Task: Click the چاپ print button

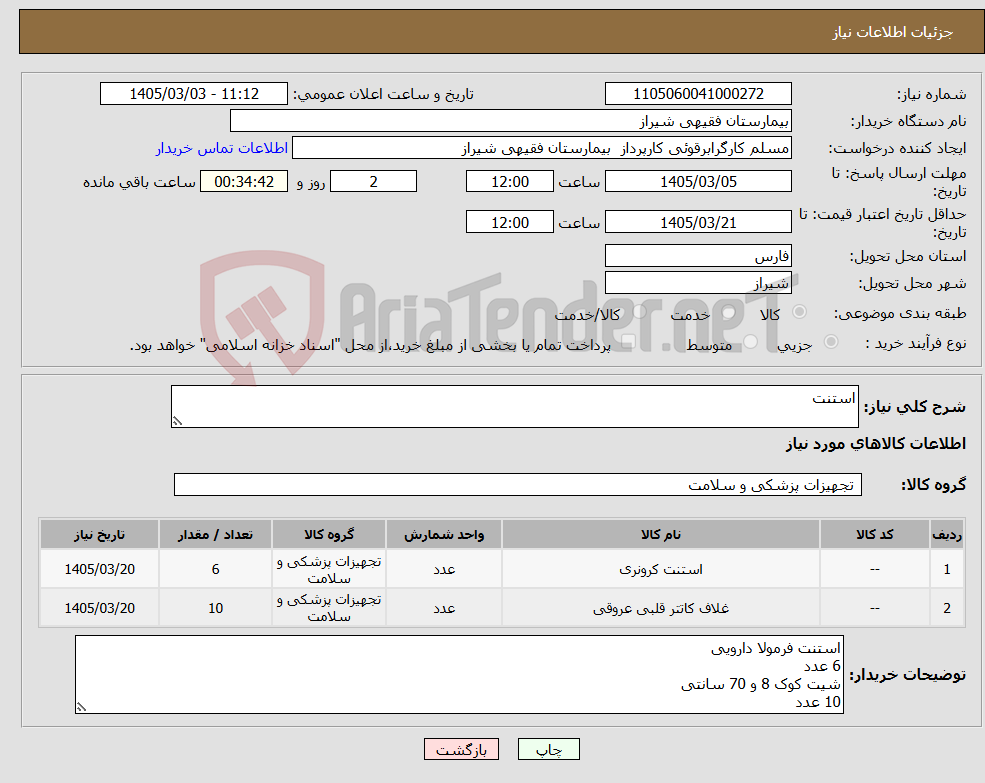Action: [548, 749]
